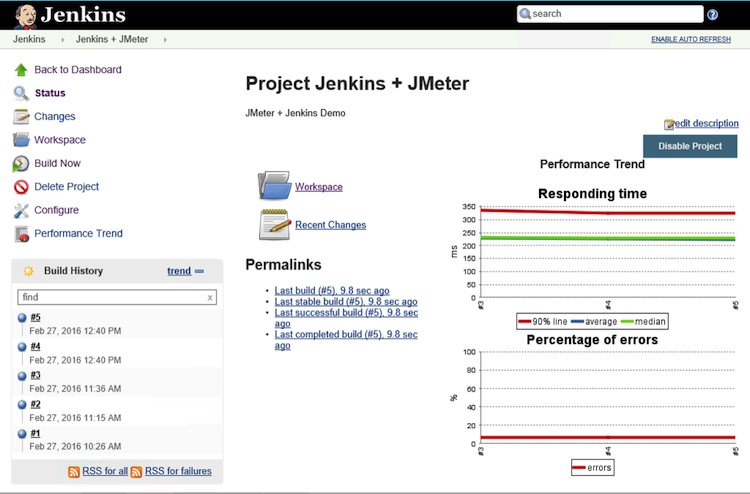
Task: Click the Build History sun weather icon
Action: [x=29, y=271]
